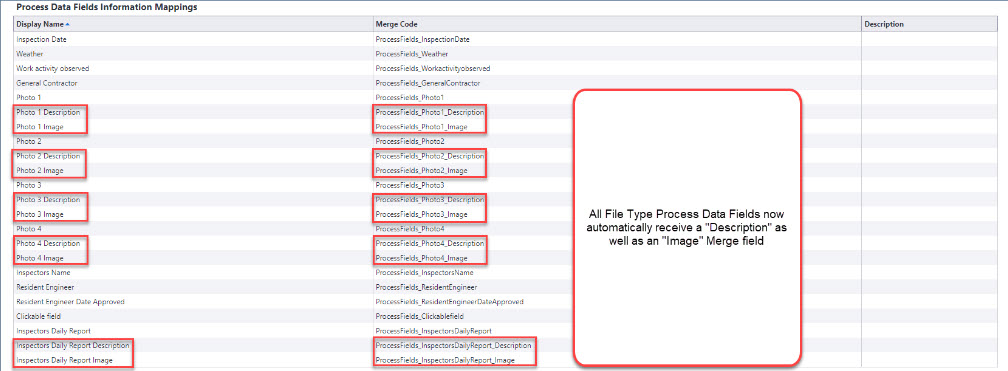Viewport: 1008px width, 371px height.
Task: Select the General Contractor display name
Action: pyautogui.click(x=47, y=83)
